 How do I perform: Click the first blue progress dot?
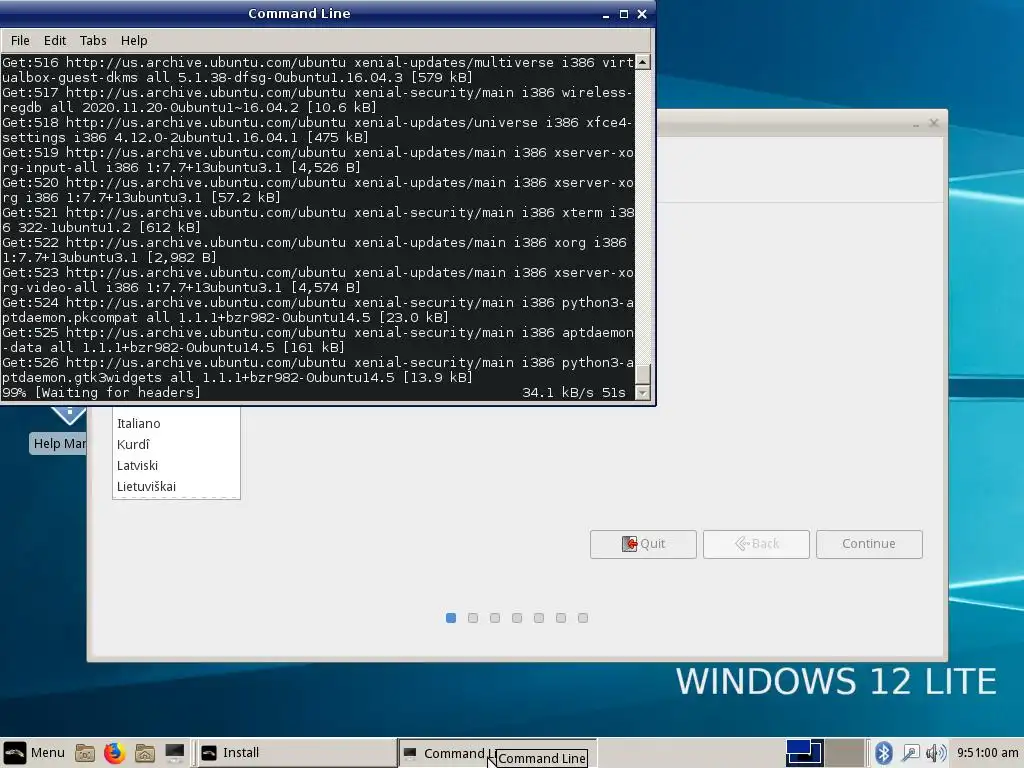(x=451, y=618)
